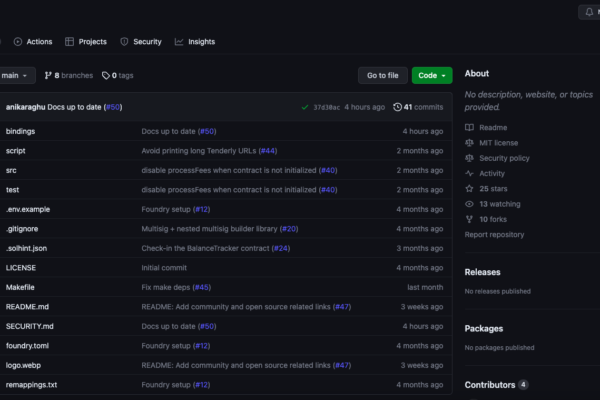Click the branches fork icon
The width and height of the screenshot is (600, 400).
pos(48,75)
